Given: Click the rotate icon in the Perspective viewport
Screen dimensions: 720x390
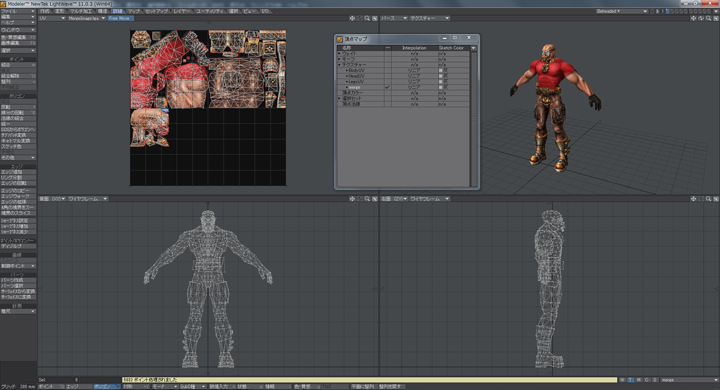Looking at the screenshot, I should coord(701,18).
